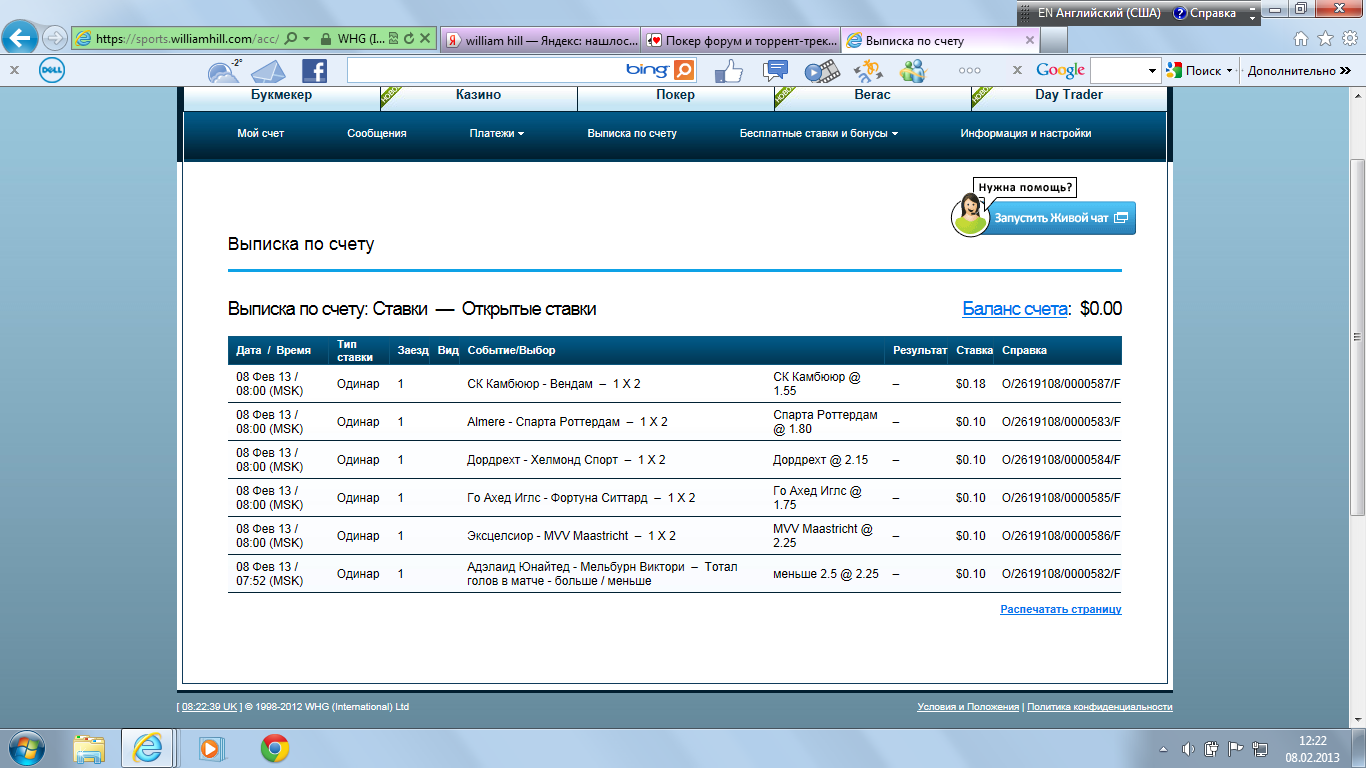Open Мой счет in account menu
The height and width of the screenshot is (768, 1366).
[x=260, y=134]
